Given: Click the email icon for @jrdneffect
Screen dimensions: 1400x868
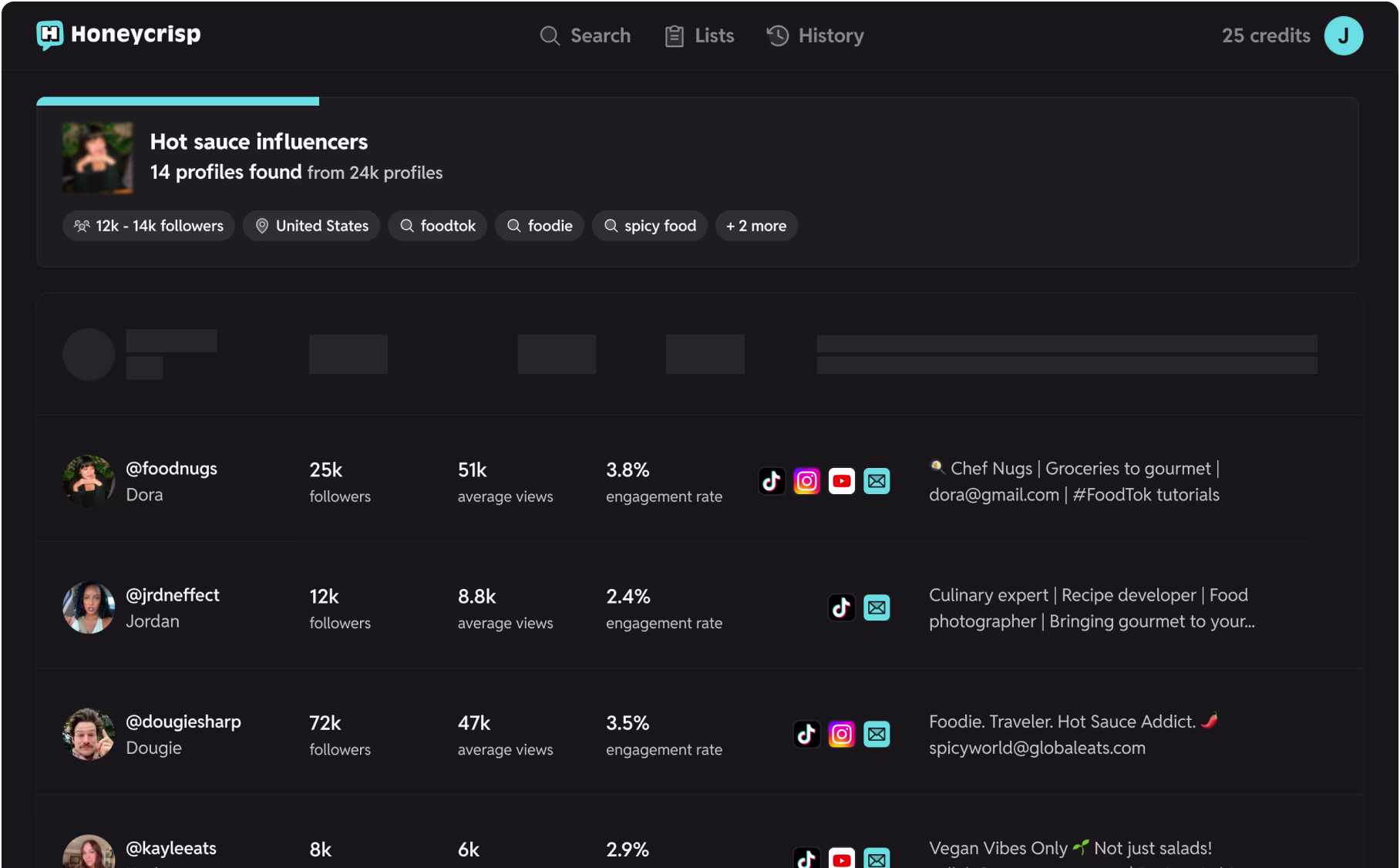Looking at the screenshot, I should [877, 607].
